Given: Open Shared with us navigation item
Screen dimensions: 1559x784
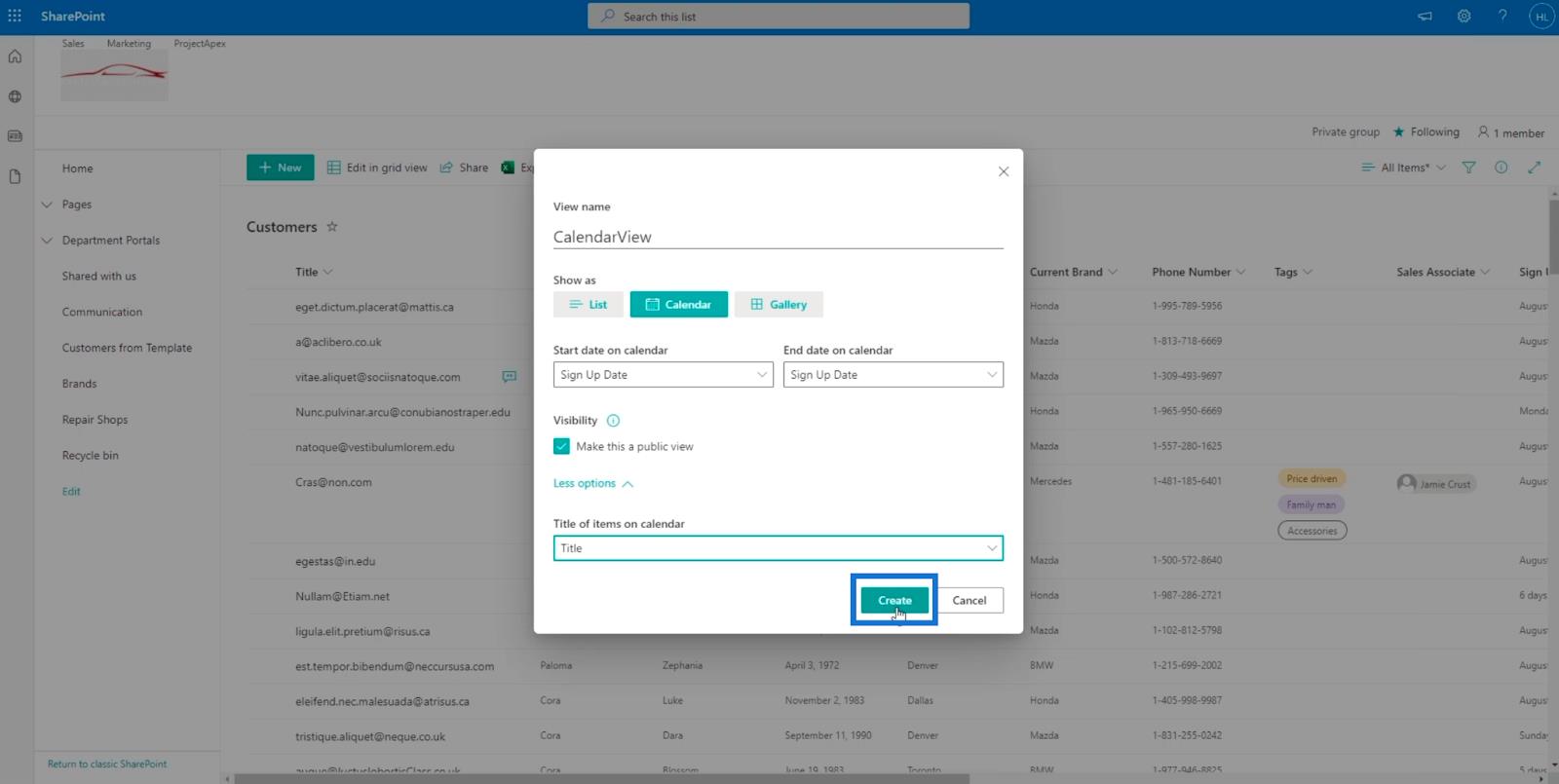Looking at the screenshot, I should tap(99, 277).
